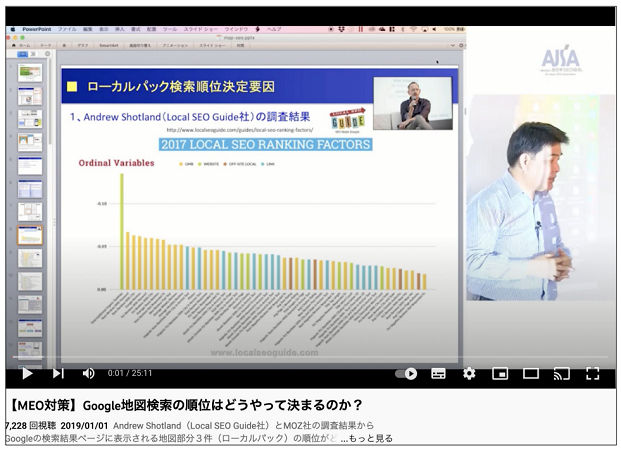Click the 2017 LOCAL SEO RANKING FACTORS banner
Screen dimensions: 621x450
(x=265, y=144)
